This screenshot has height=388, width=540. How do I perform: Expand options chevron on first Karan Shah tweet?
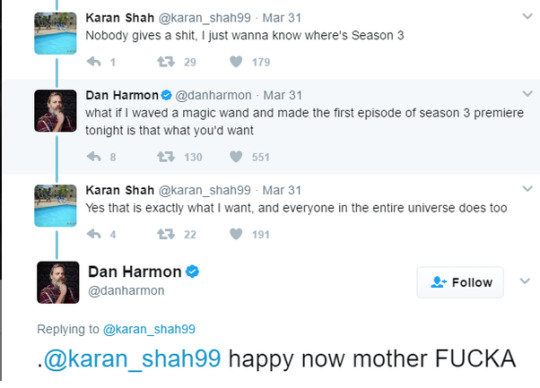point(527,16)
